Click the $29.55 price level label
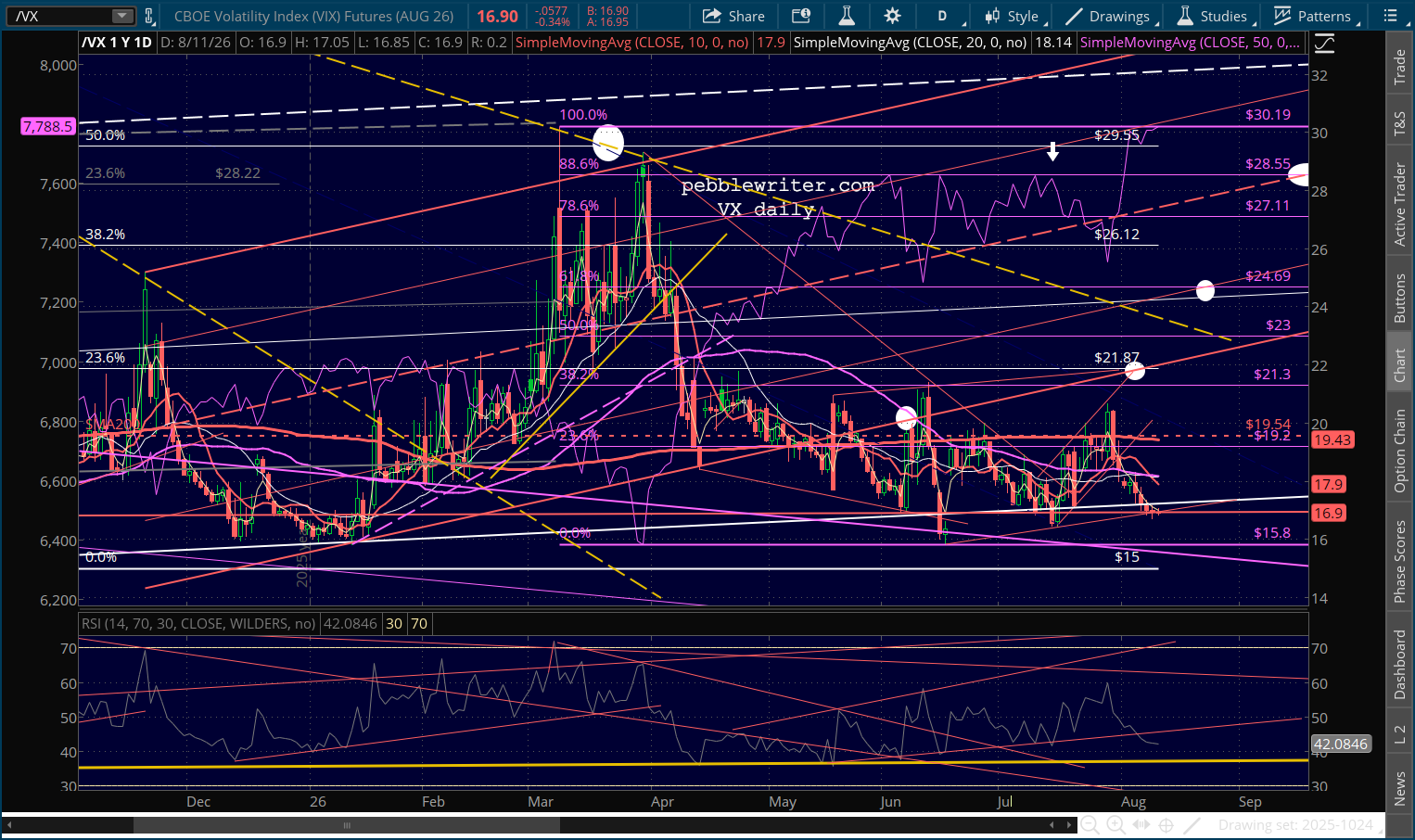This screenshot has width=1415, height=840. point(1116,135)
